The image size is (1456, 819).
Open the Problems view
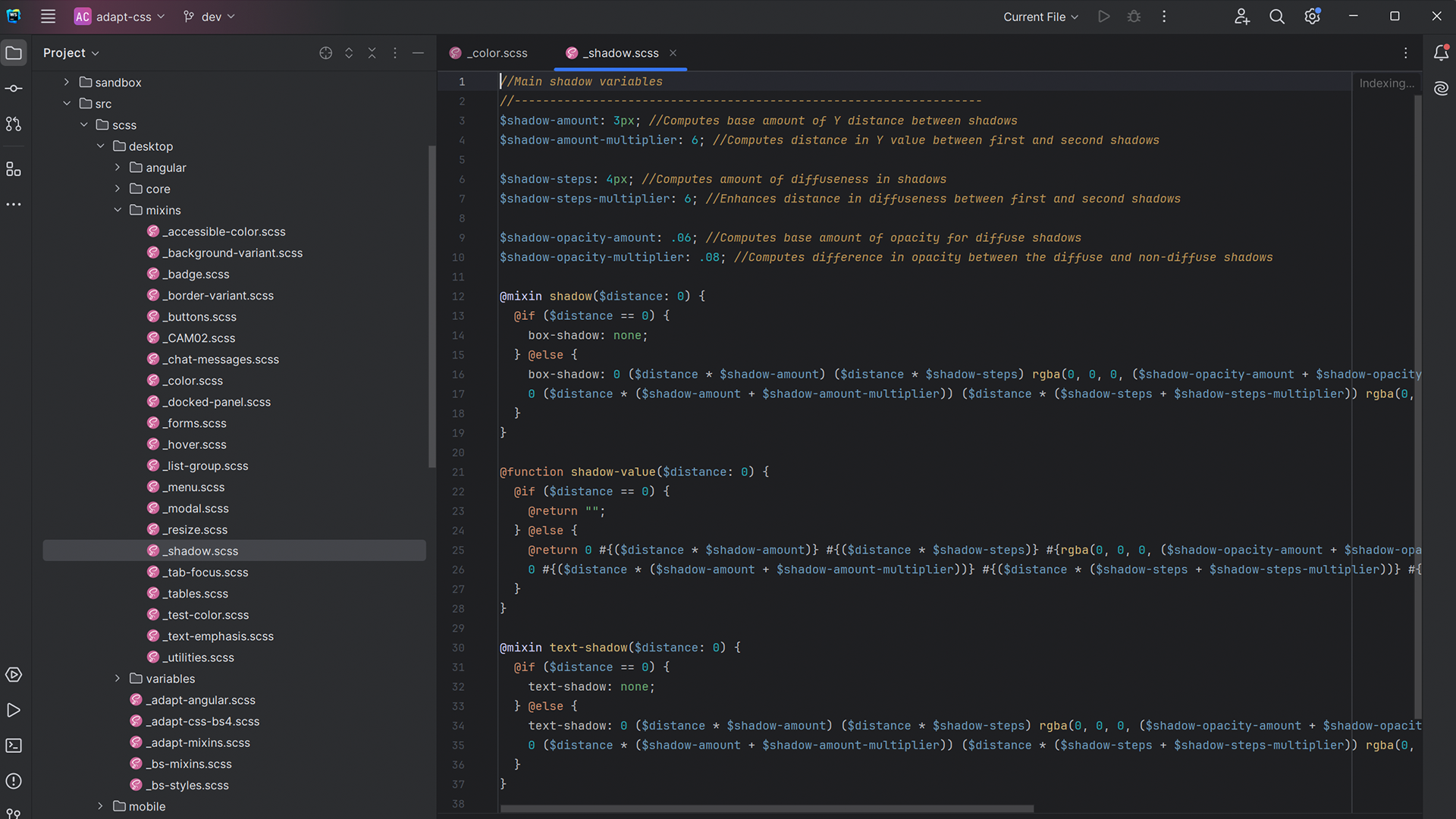(x=14, y=781)
